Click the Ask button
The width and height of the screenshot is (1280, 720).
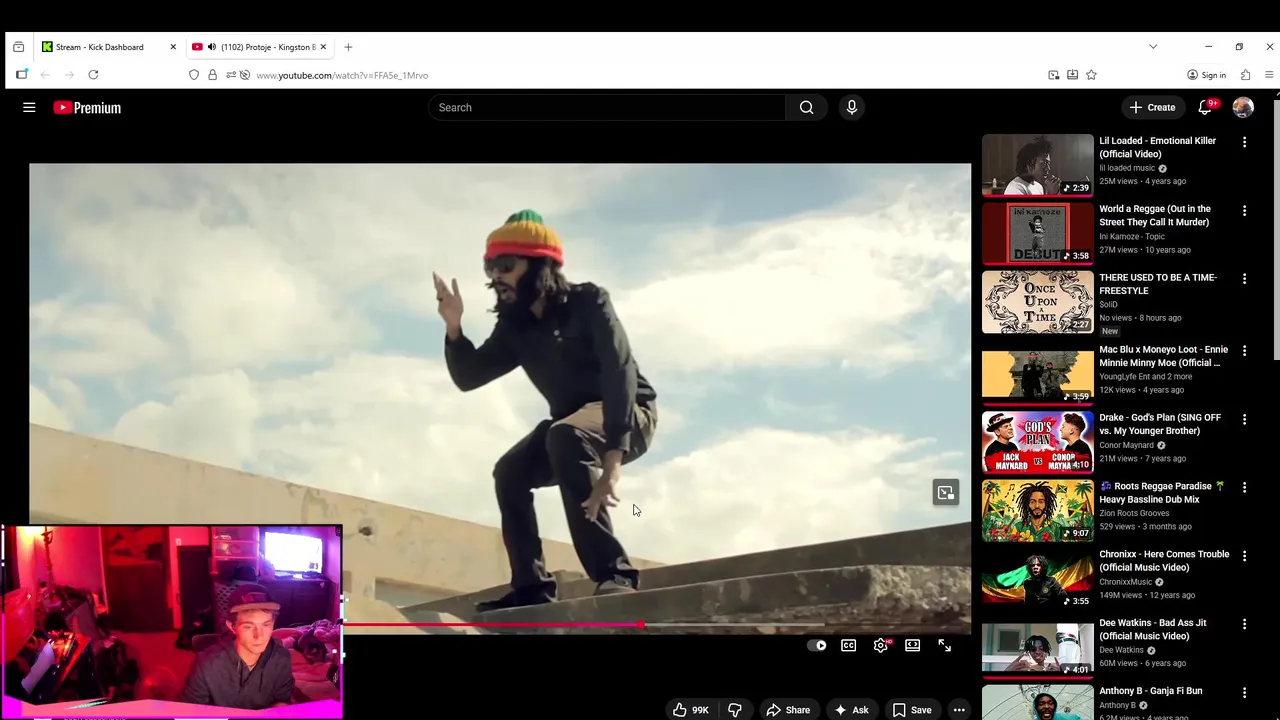click(852, 710)
